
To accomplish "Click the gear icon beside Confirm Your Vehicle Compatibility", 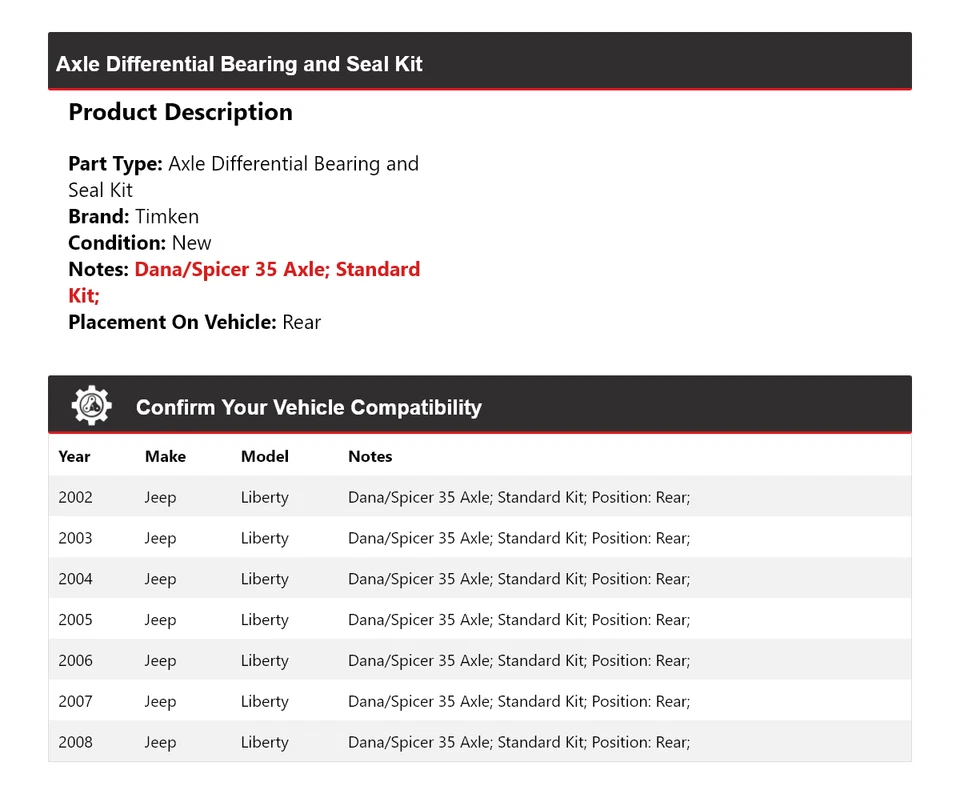I will pyautogui.click(x=91, y=406).
